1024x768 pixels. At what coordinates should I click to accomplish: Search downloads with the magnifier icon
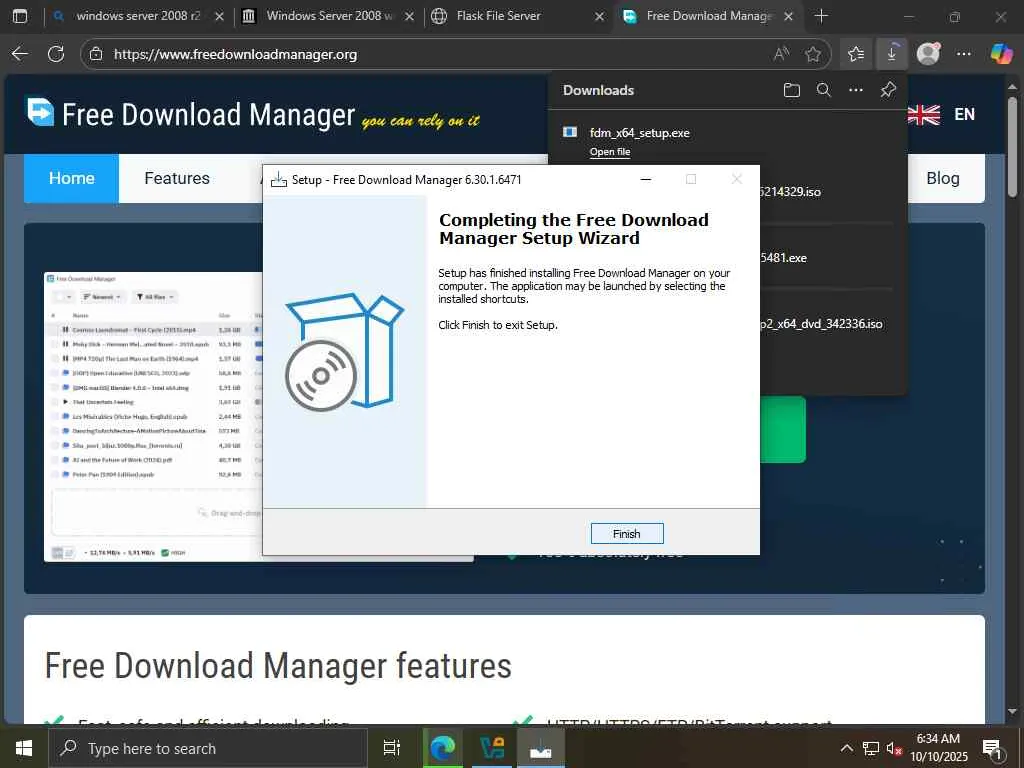824,90
